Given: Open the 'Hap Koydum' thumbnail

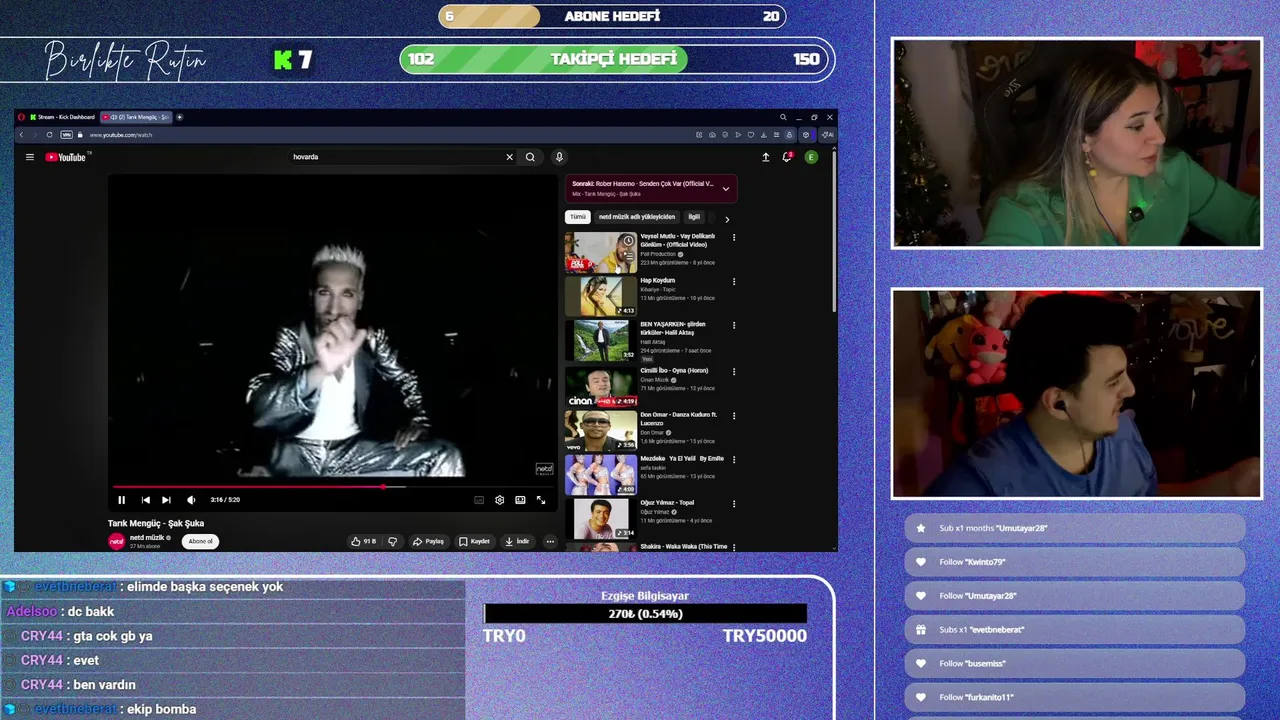Looking at the screenshot, I should click(600, 296).
